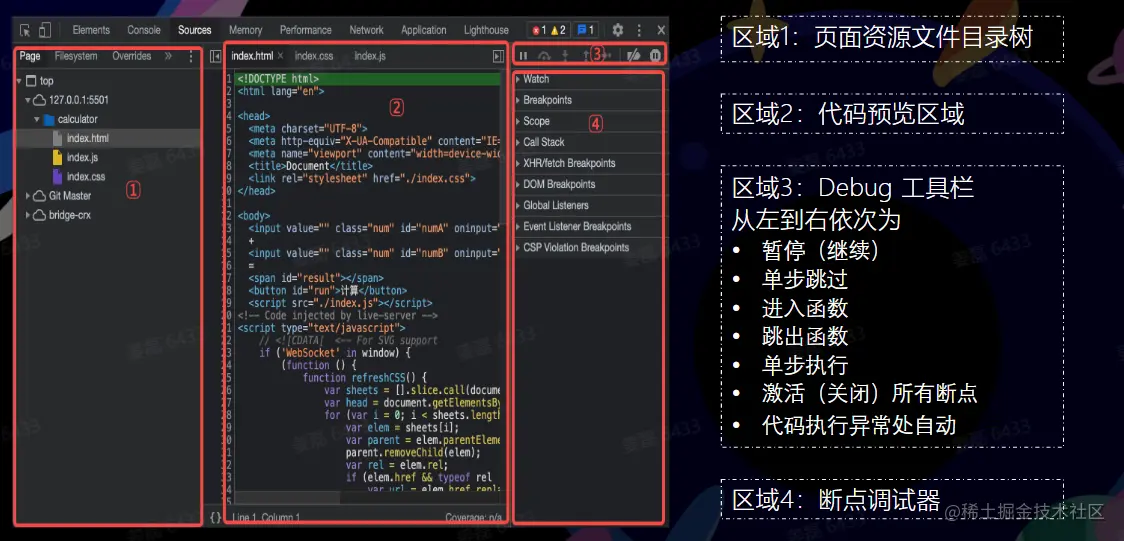Deactivate all breakpoints icon
Image resolution: width=1124 pixels, height=541 pixels.
[x=633, y=55]
